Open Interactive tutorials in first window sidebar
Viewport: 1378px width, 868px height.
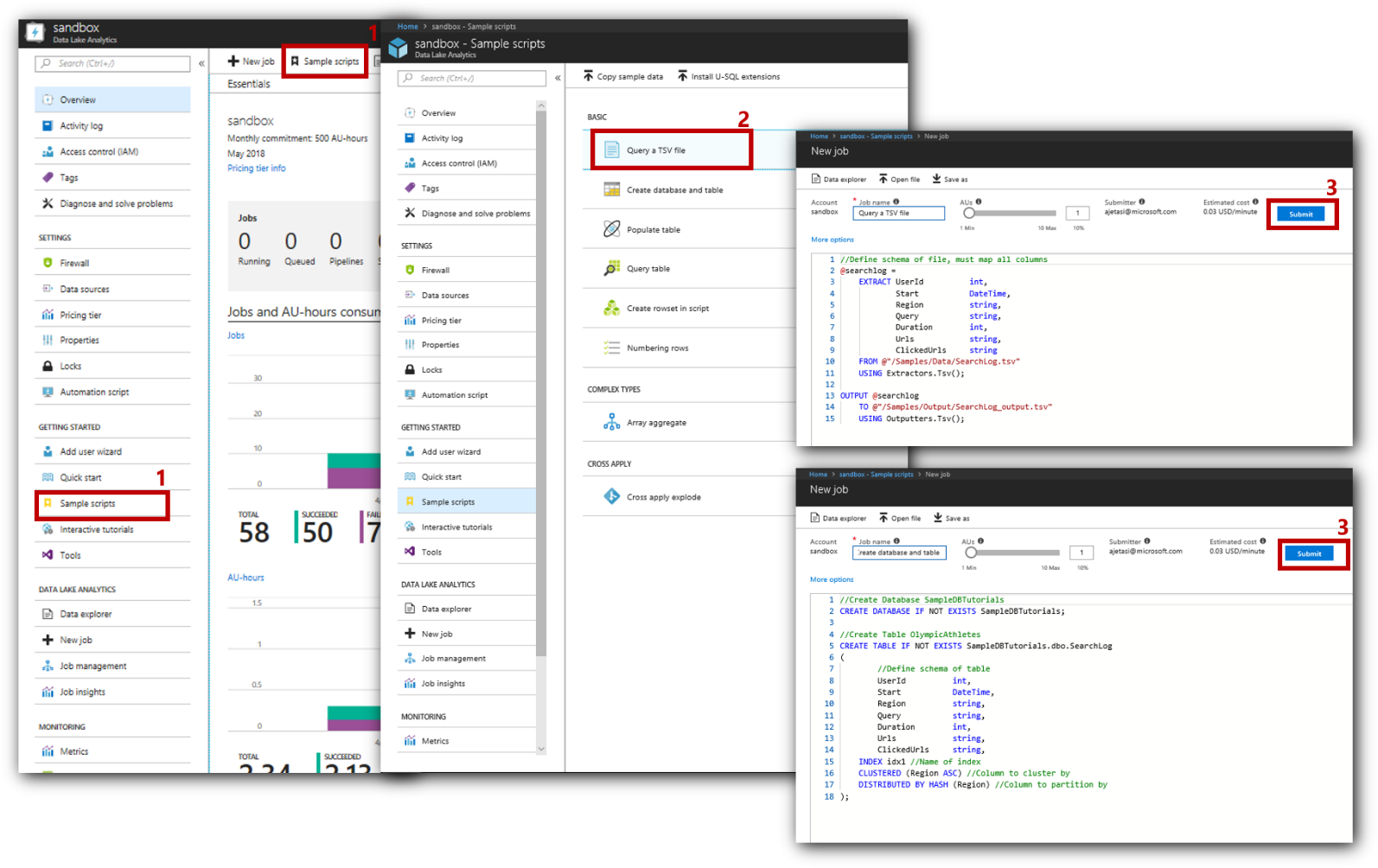(x=112, y=530)
